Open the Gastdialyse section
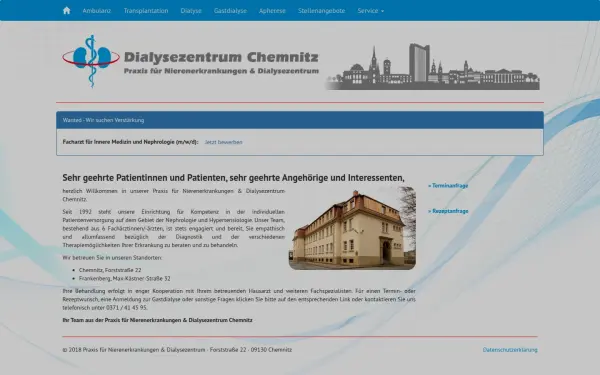Viewport: 600px width, 375px height. click(230, 11)
